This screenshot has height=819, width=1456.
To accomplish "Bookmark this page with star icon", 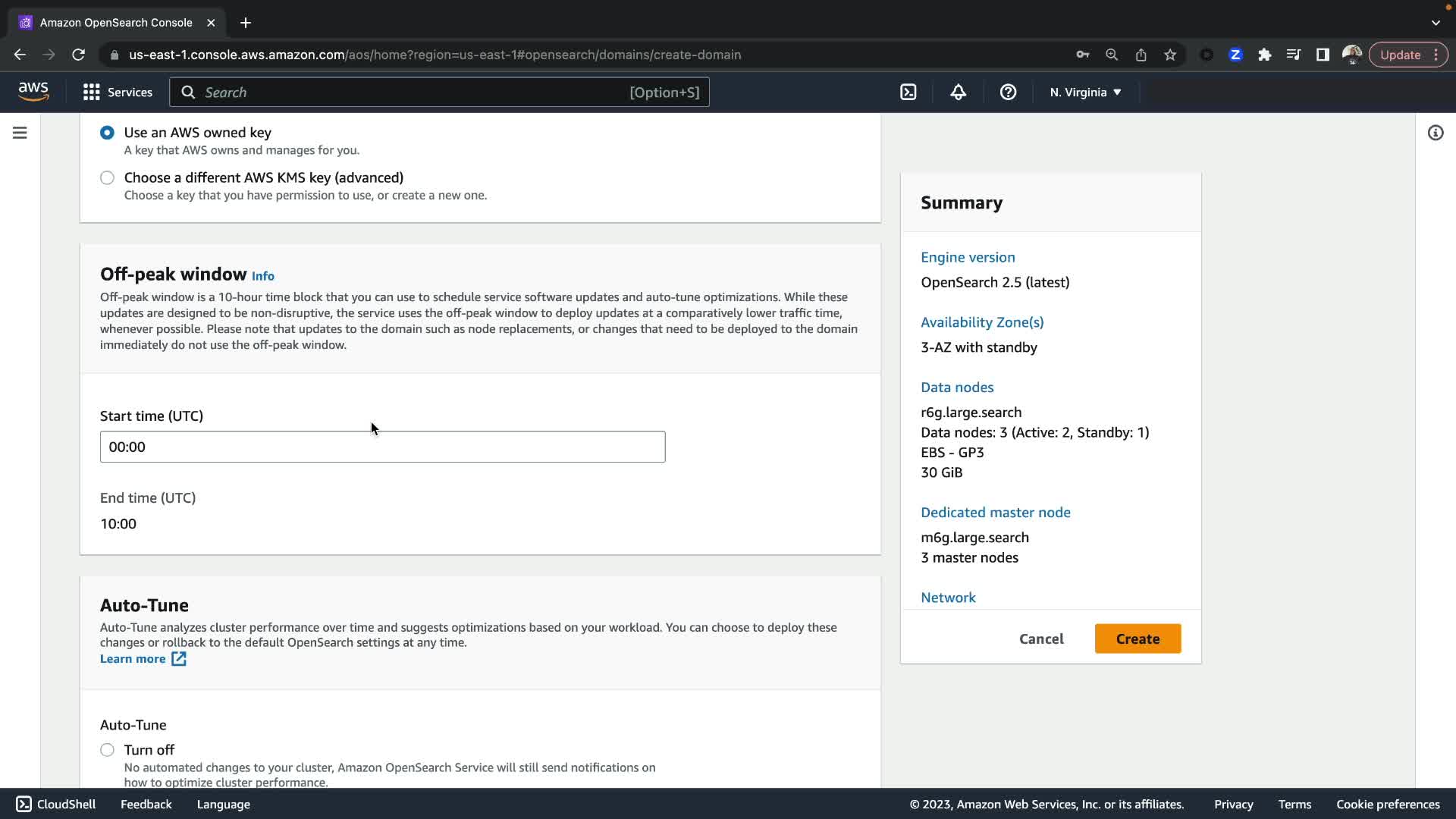I will click(1170, 55).
